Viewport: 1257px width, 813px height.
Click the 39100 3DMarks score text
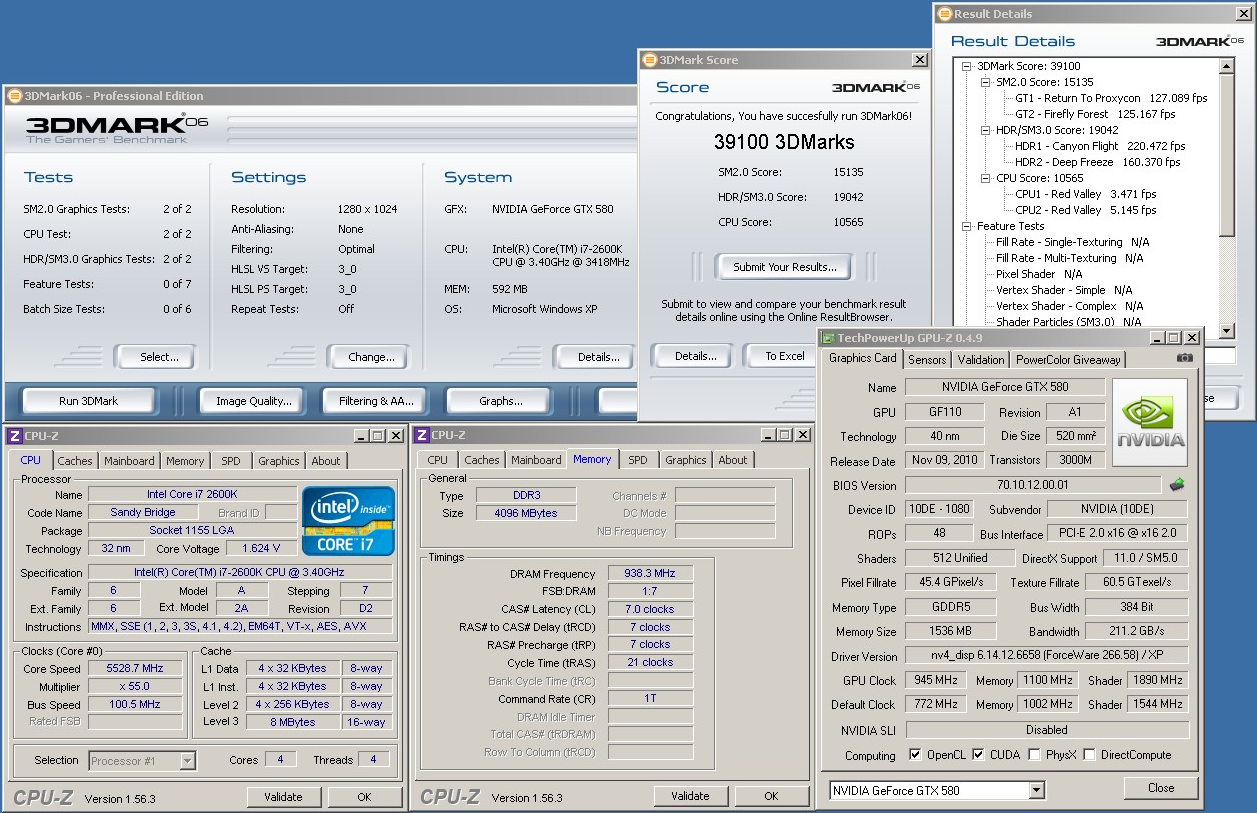(783, 142)
